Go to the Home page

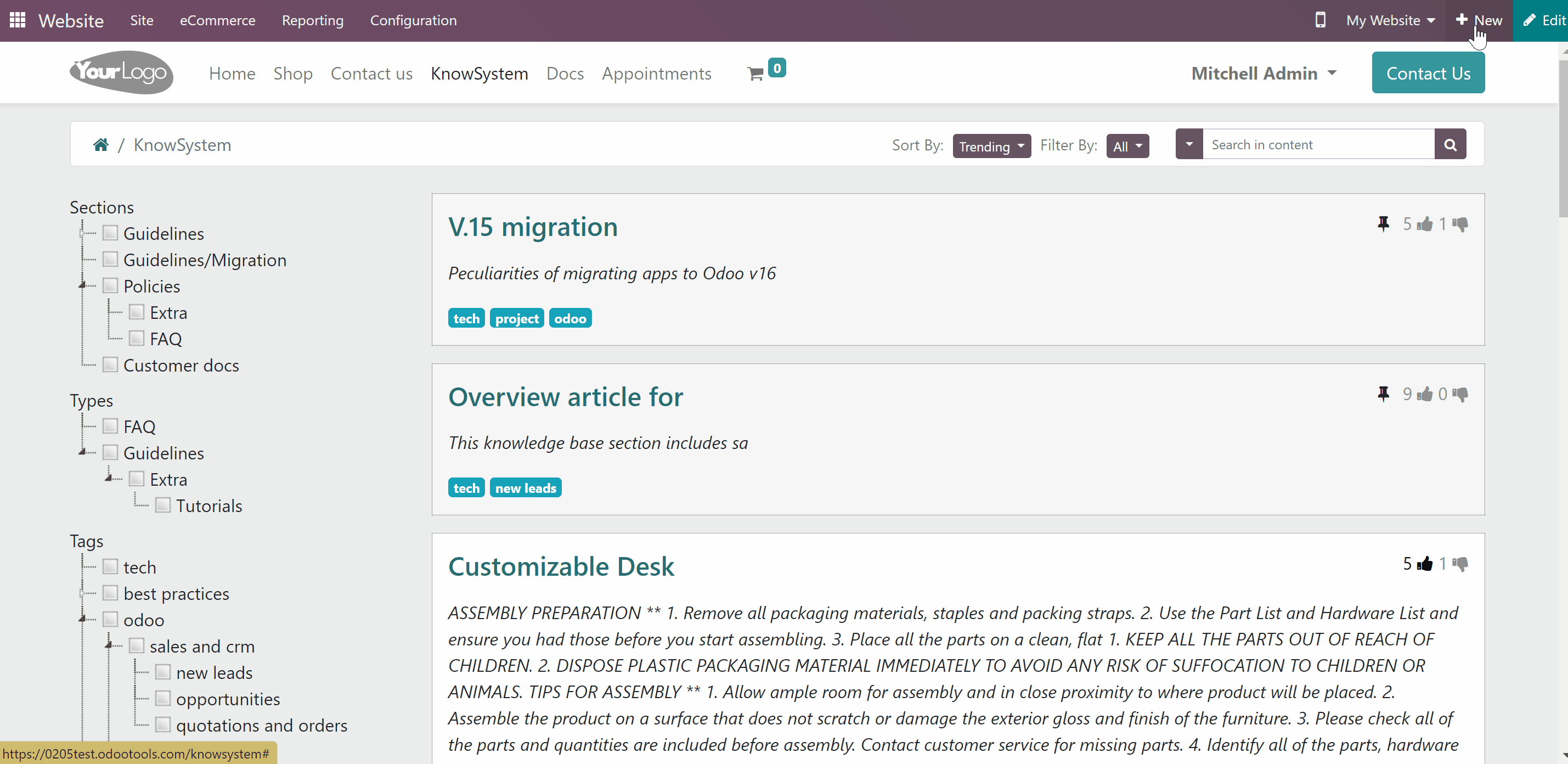point(232,74)
